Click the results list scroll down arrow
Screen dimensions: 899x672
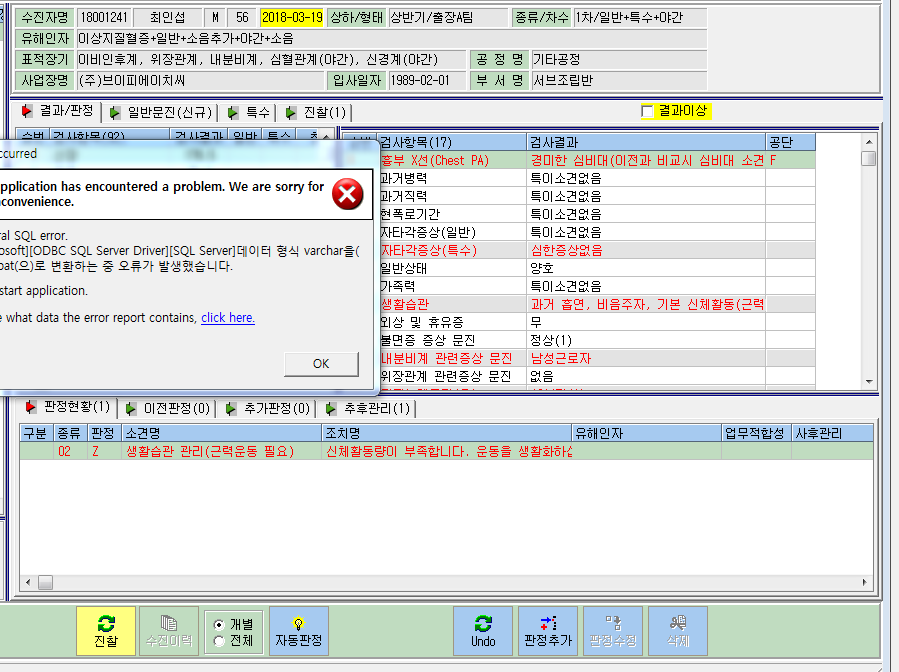[x=869, y=382]
